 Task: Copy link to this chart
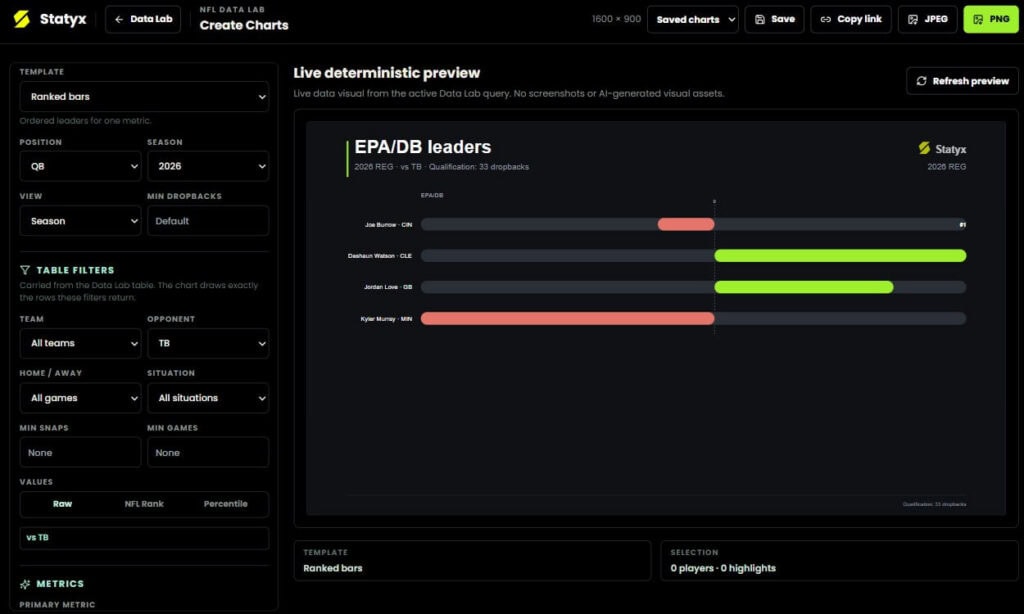pyautogui.click(x=851, y=19)
